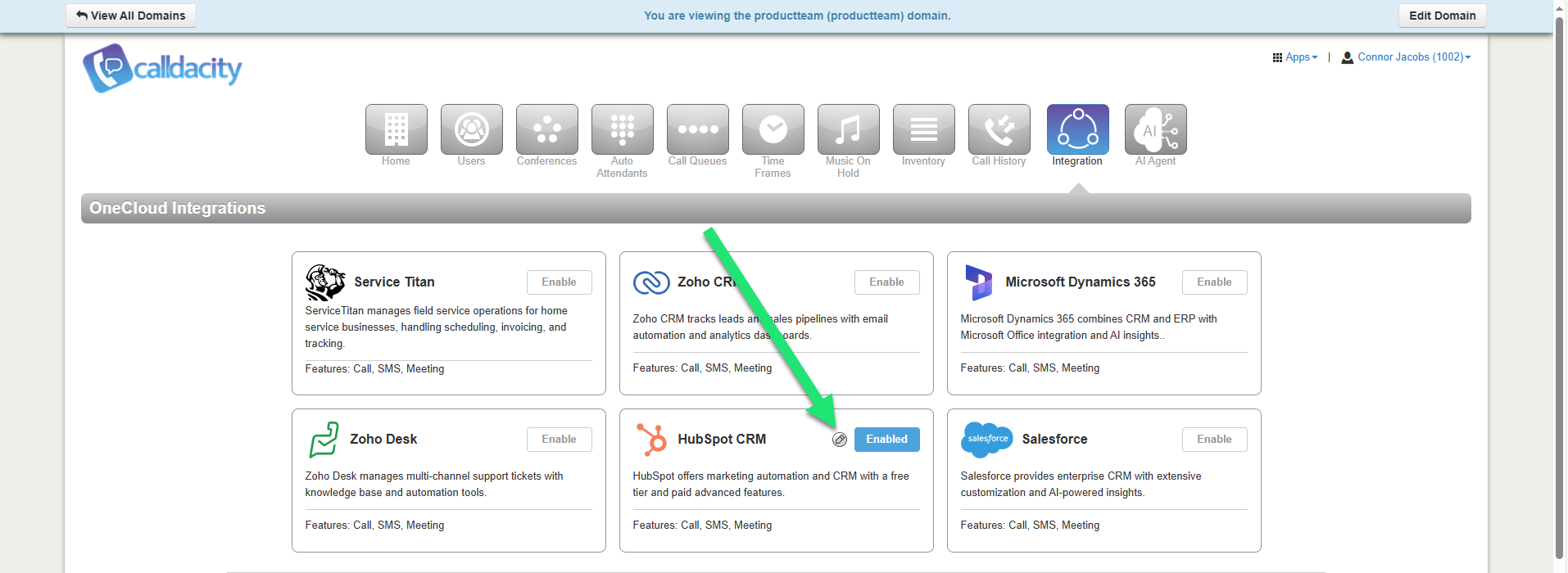Click the Time Frames clock icon
This screenshot has height=573, width=1568.
[773, 129]
